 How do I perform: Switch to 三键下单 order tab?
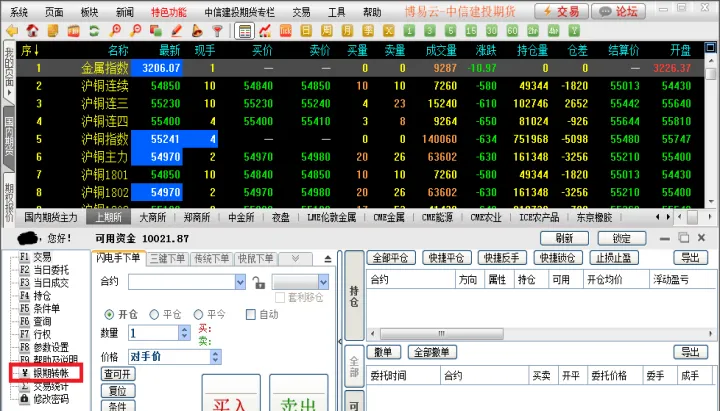[167, 259]
